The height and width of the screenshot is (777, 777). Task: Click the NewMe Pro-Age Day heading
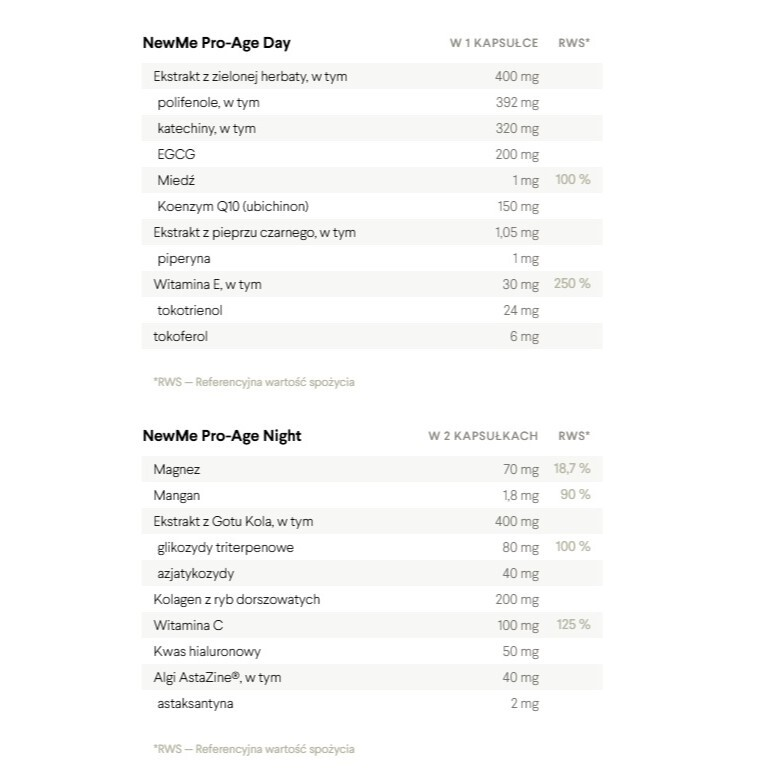[x=217, y=43]
